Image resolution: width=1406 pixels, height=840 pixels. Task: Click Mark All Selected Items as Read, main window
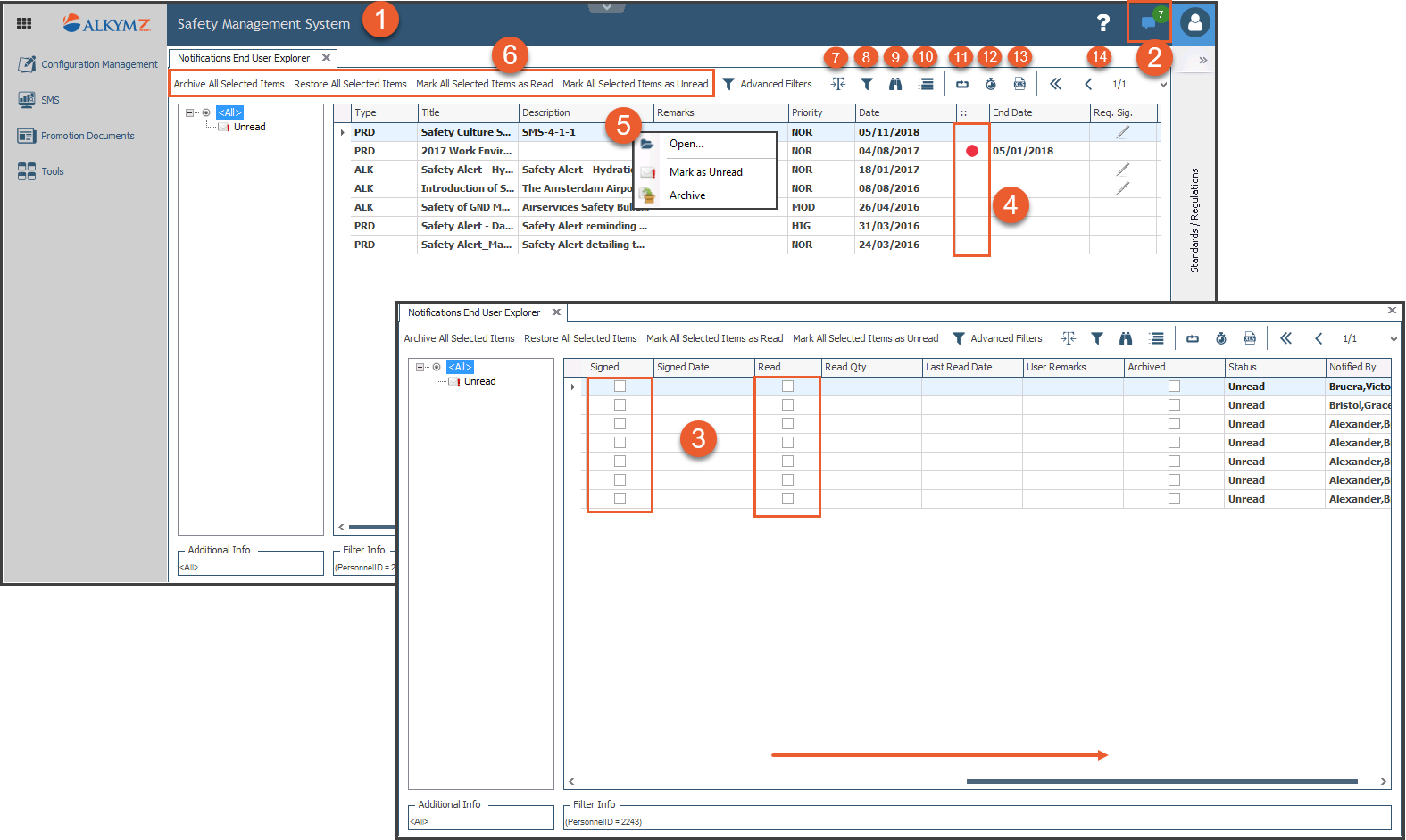[485, 84]
